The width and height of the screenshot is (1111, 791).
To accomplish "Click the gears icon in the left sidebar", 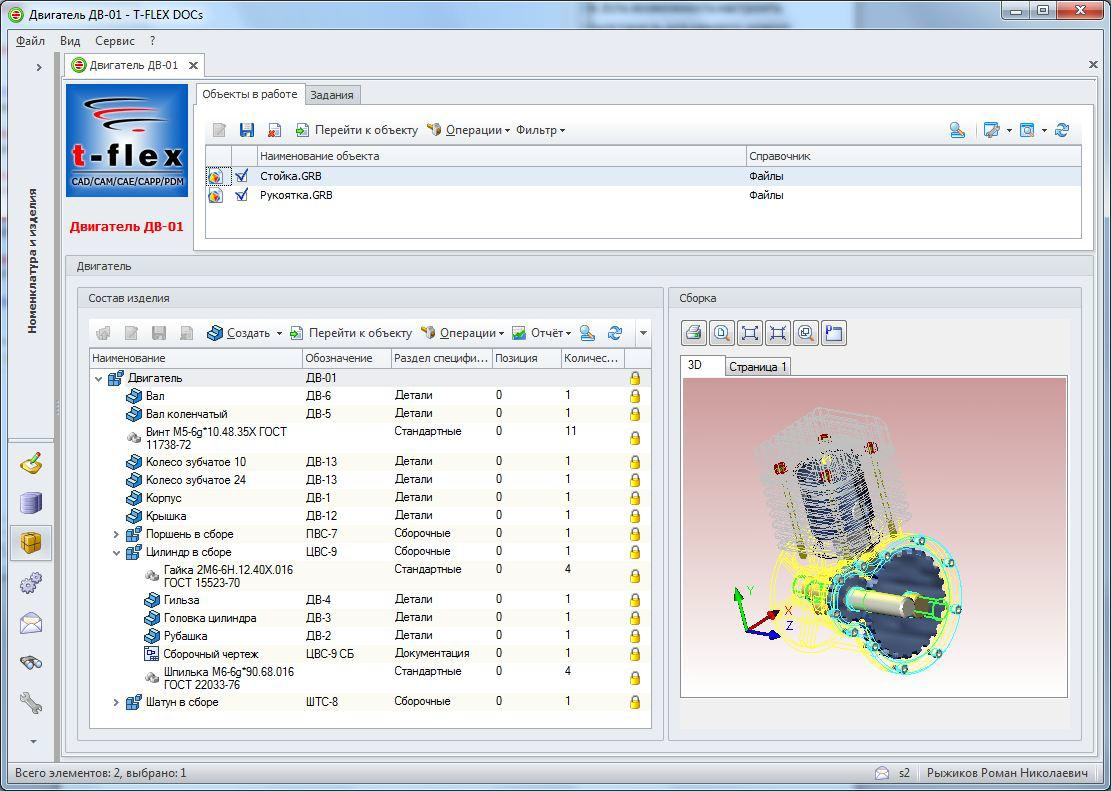I will tap(31, 582).
